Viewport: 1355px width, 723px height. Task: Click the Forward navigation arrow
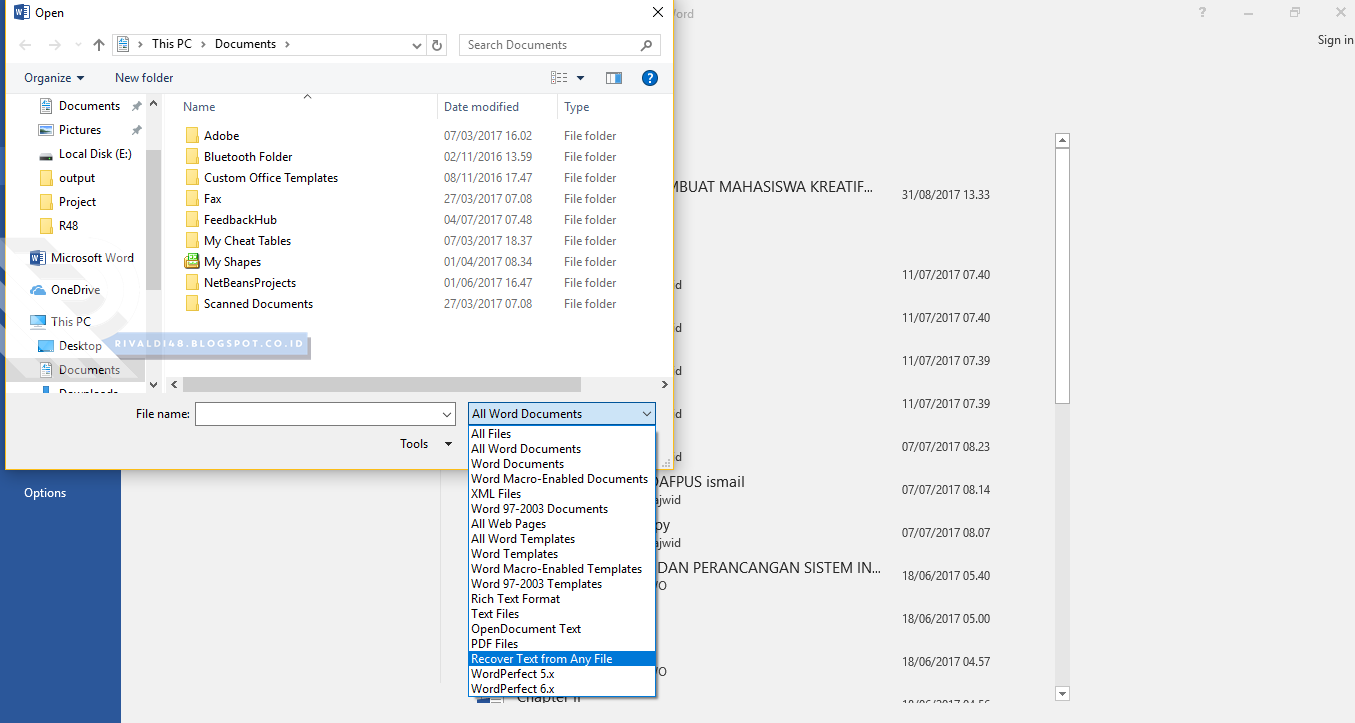tap(55, 45)
